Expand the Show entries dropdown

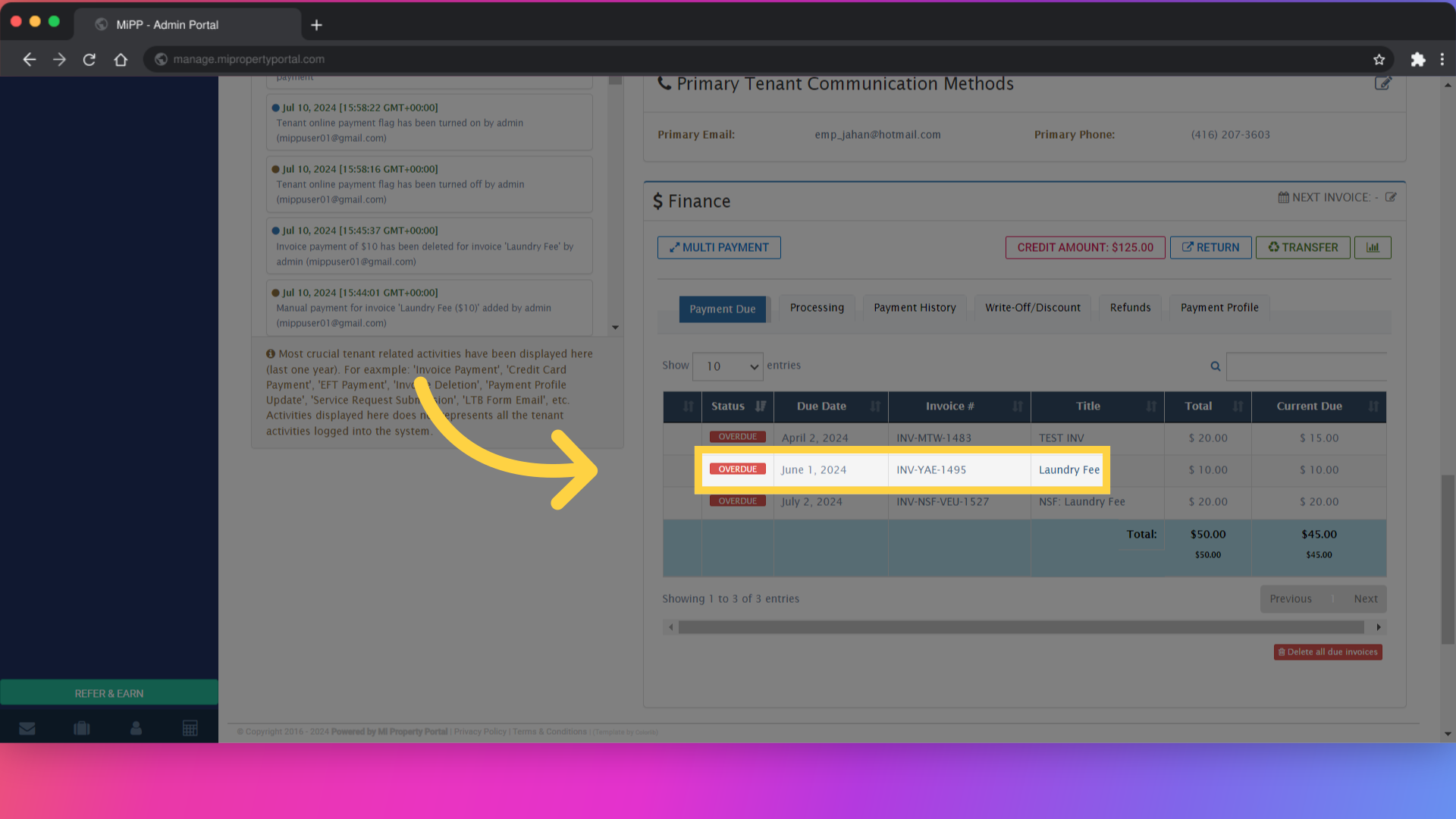pos(728,366)
